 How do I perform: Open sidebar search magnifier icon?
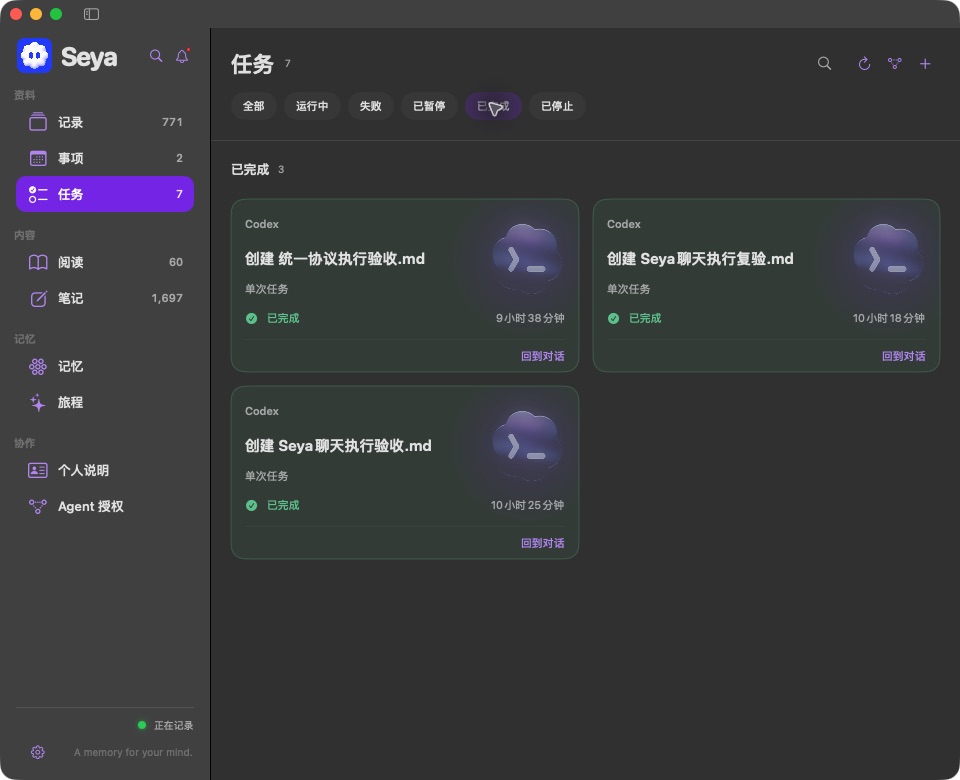(156, 56)
